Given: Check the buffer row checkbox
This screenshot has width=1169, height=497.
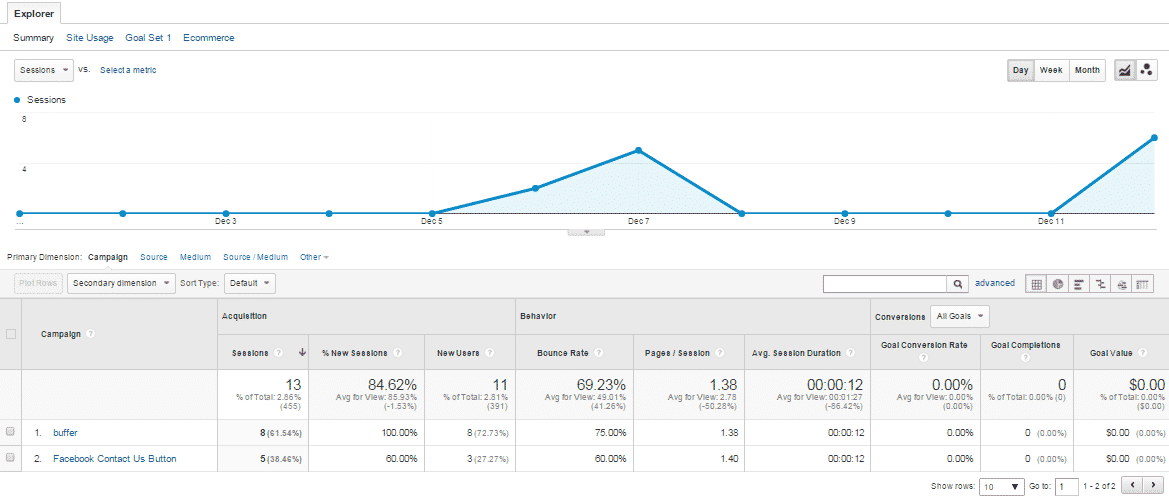Looking at the screenshot, I should tap(10, 431).
